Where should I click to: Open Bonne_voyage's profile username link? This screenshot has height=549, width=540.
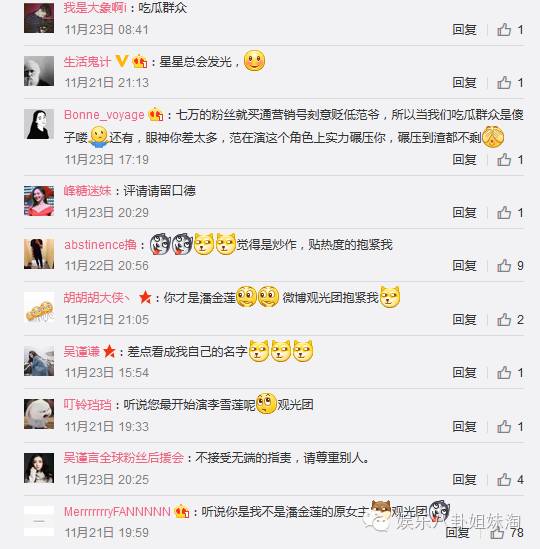104,114
